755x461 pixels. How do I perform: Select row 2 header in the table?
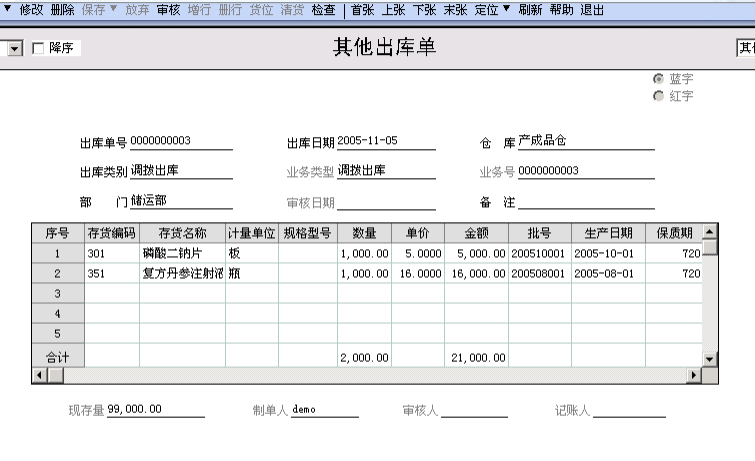pos(58,274)
